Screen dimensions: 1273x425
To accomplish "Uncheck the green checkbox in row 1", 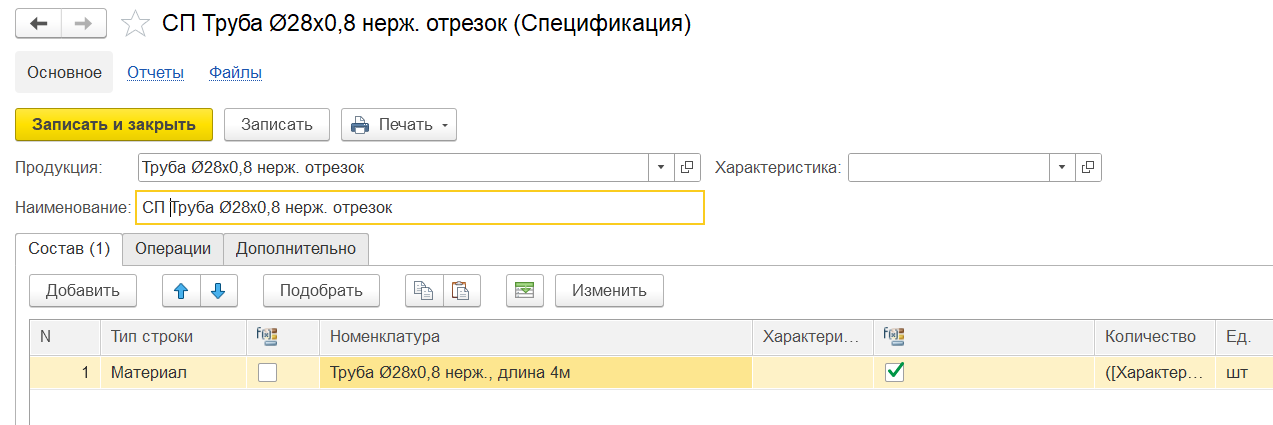I will pyautogui.click(x=895, y=373).
